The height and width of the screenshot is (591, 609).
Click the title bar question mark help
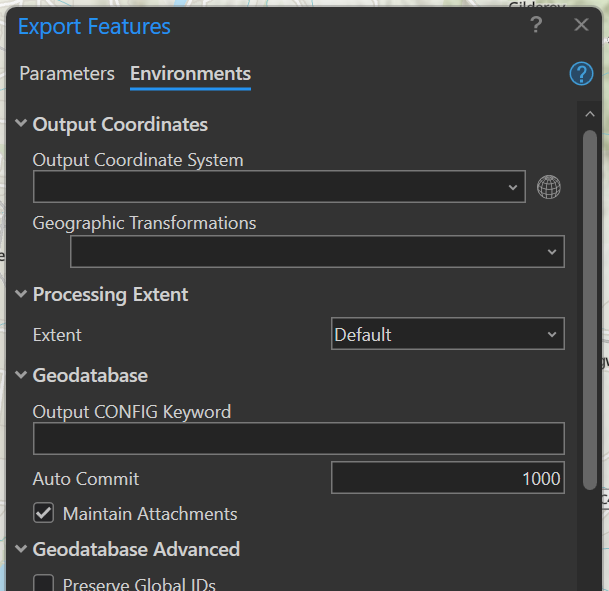[x=536, y=25]
